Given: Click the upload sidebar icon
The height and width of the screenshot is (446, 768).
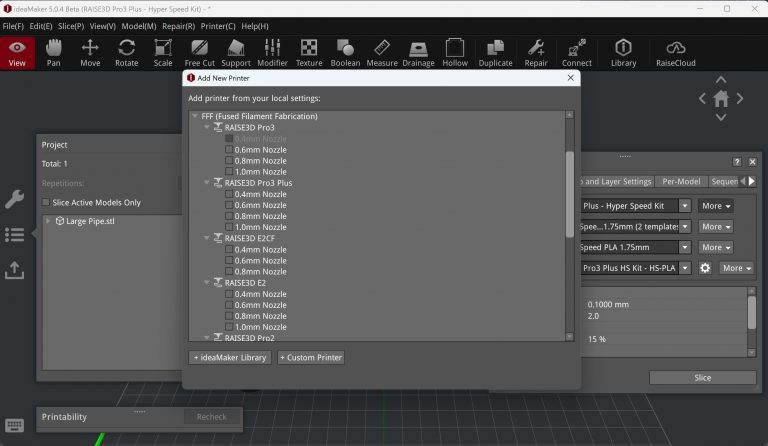Looking at the screenshot, I should tap(14, 270).
